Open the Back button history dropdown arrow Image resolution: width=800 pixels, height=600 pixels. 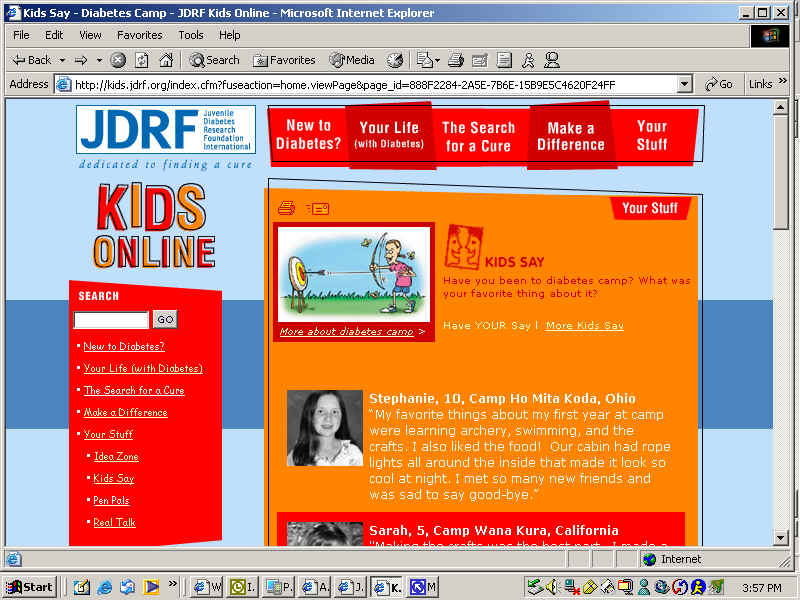click(62, 60)
